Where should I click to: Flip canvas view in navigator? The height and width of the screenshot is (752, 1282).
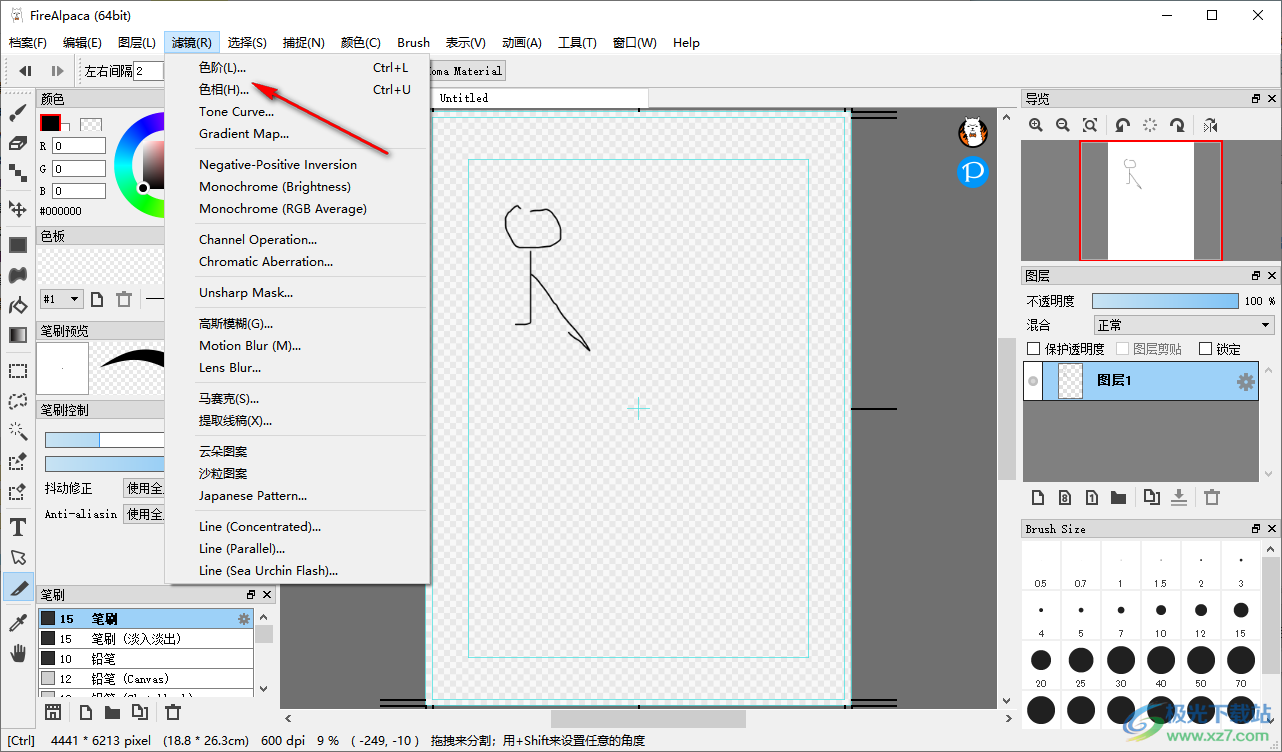coord(1210,125)
